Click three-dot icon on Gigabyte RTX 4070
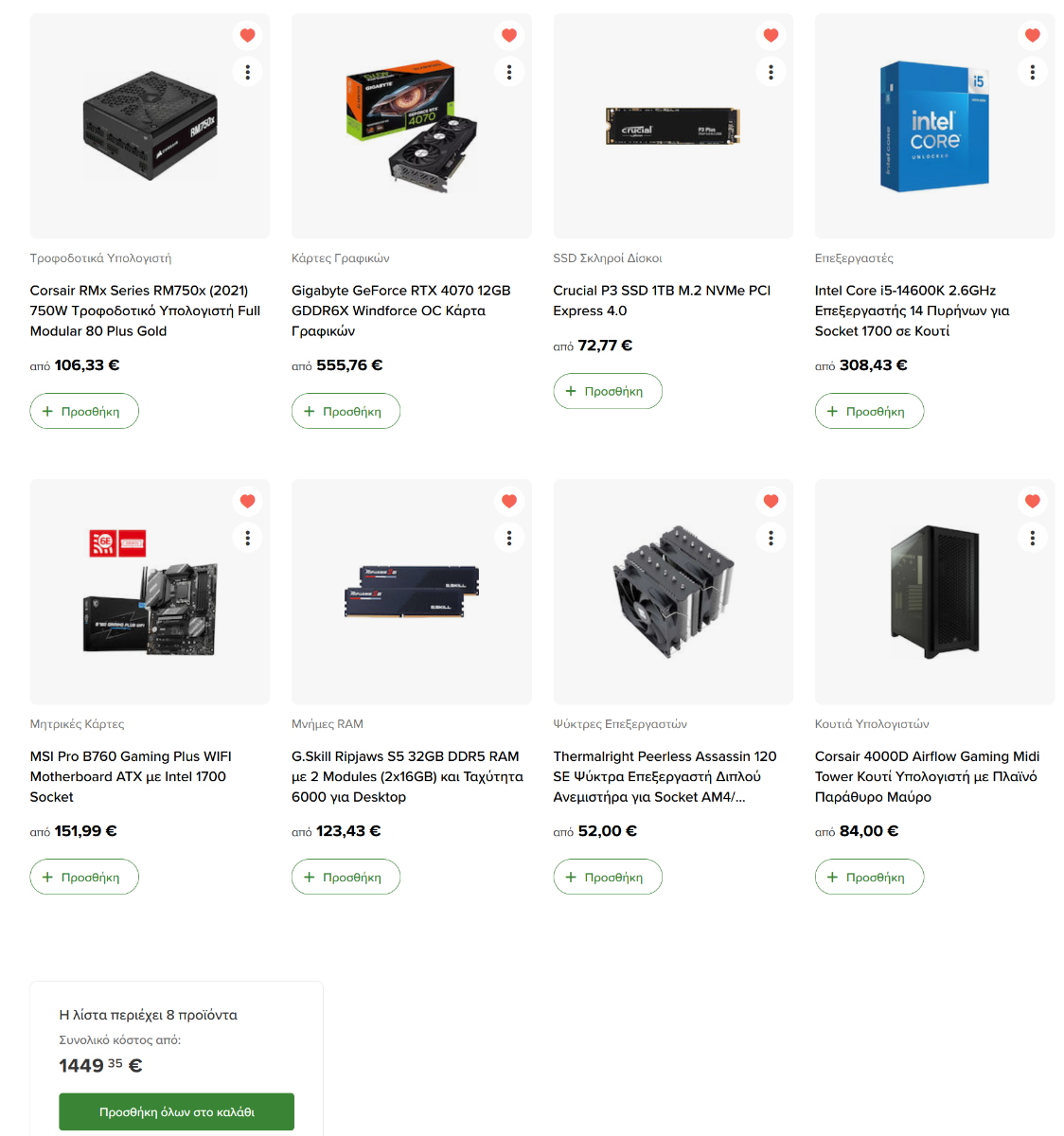Screen dimensions: 1064x1136 (x=509, y=72)
